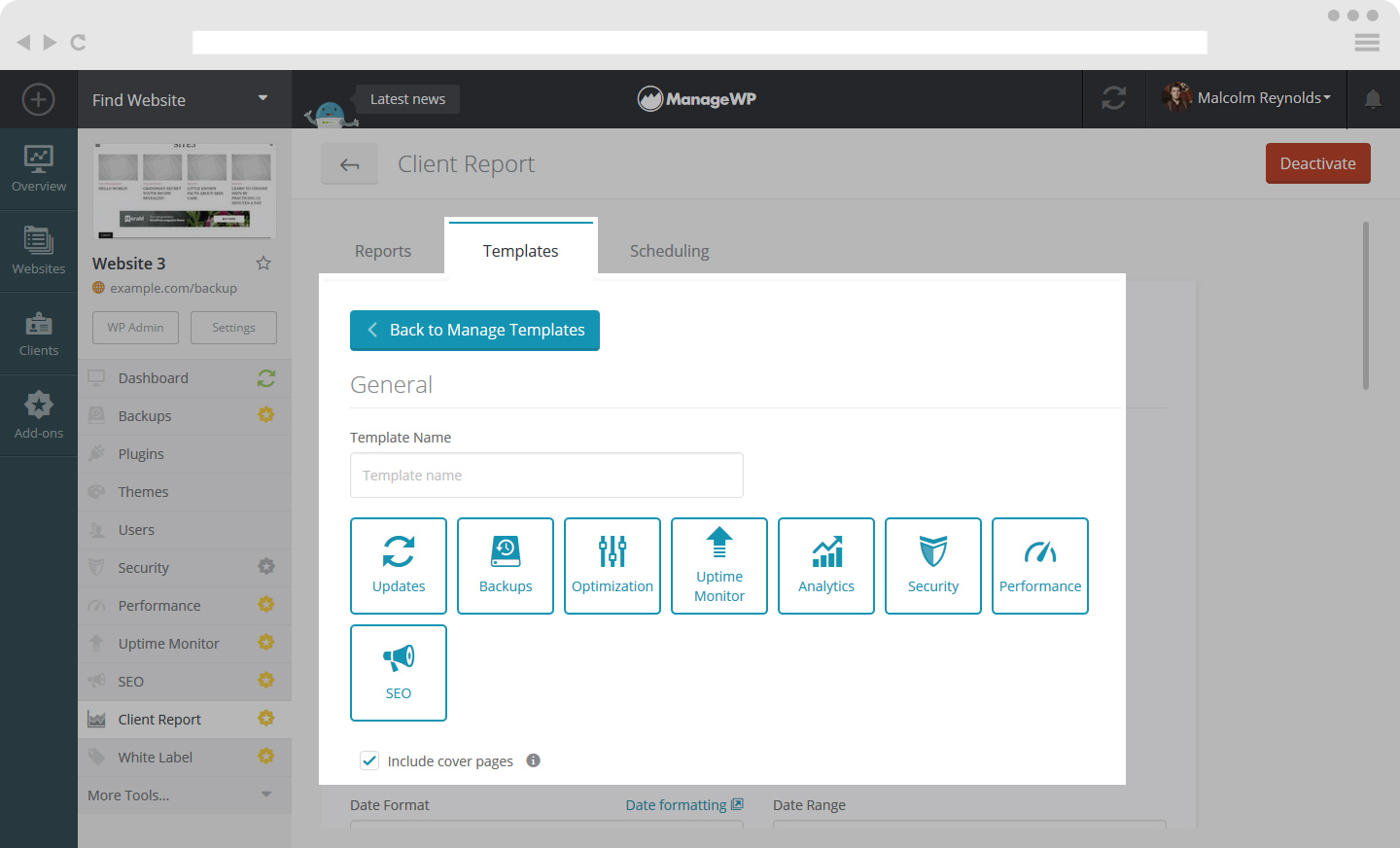Image resolution: width=1400 pixels, height=848 pixels.
Task: Select the Analytics report section tile
Action: [x=826, y=566]
